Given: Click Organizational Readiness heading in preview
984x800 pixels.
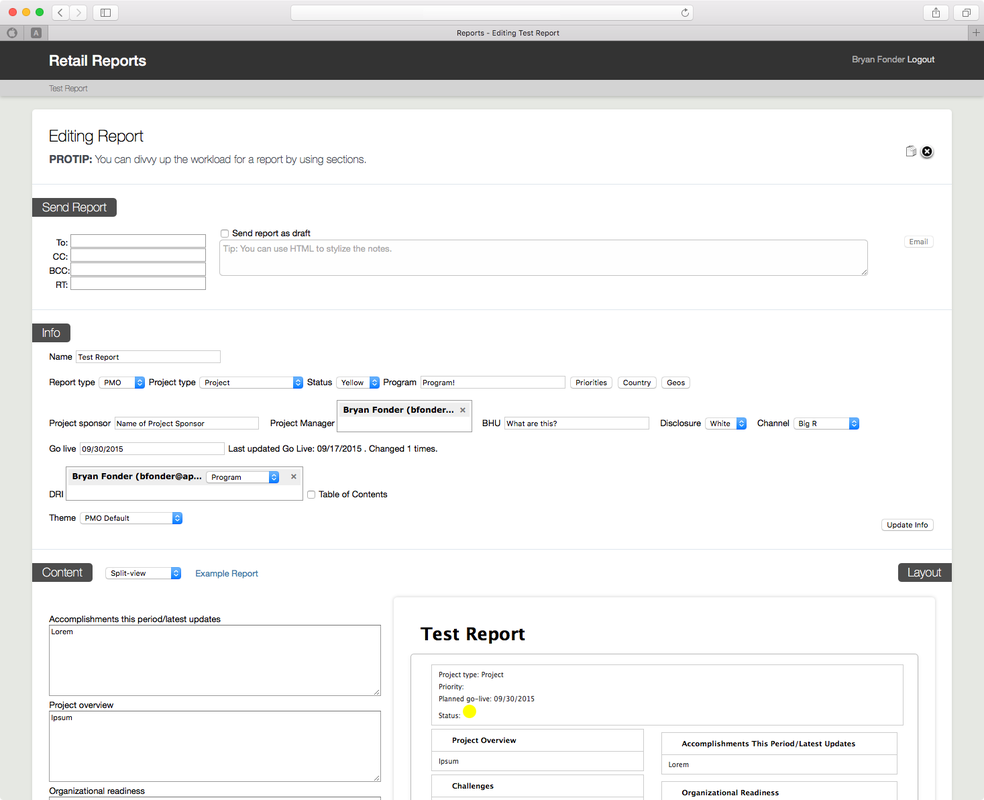Looking at the screenshot, I should tap(730, 793).
